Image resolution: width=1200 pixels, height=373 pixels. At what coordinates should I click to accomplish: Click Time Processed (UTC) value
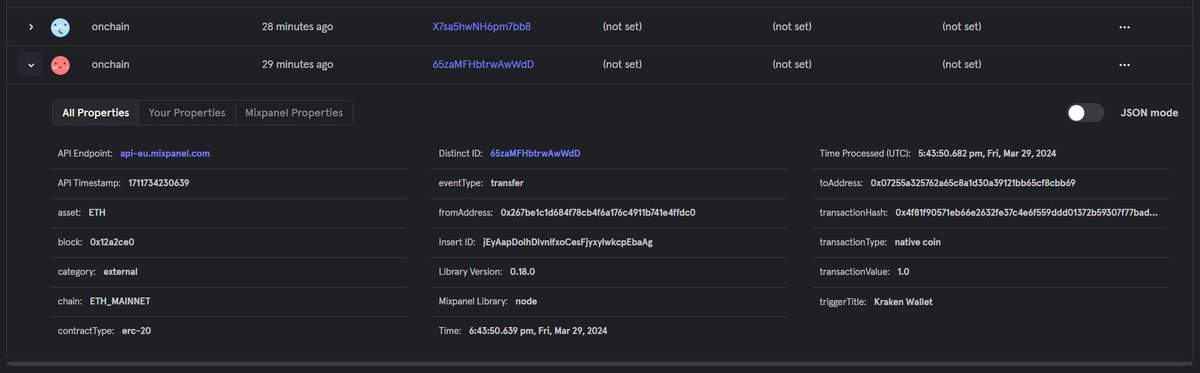pyautogui.click(x=987, y=153)
